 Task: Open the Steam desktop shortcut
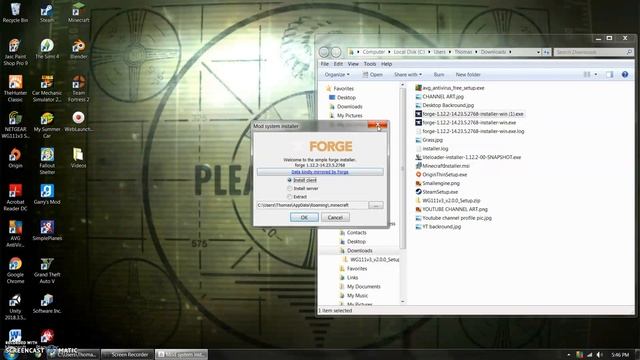click(x=47, y=12)
